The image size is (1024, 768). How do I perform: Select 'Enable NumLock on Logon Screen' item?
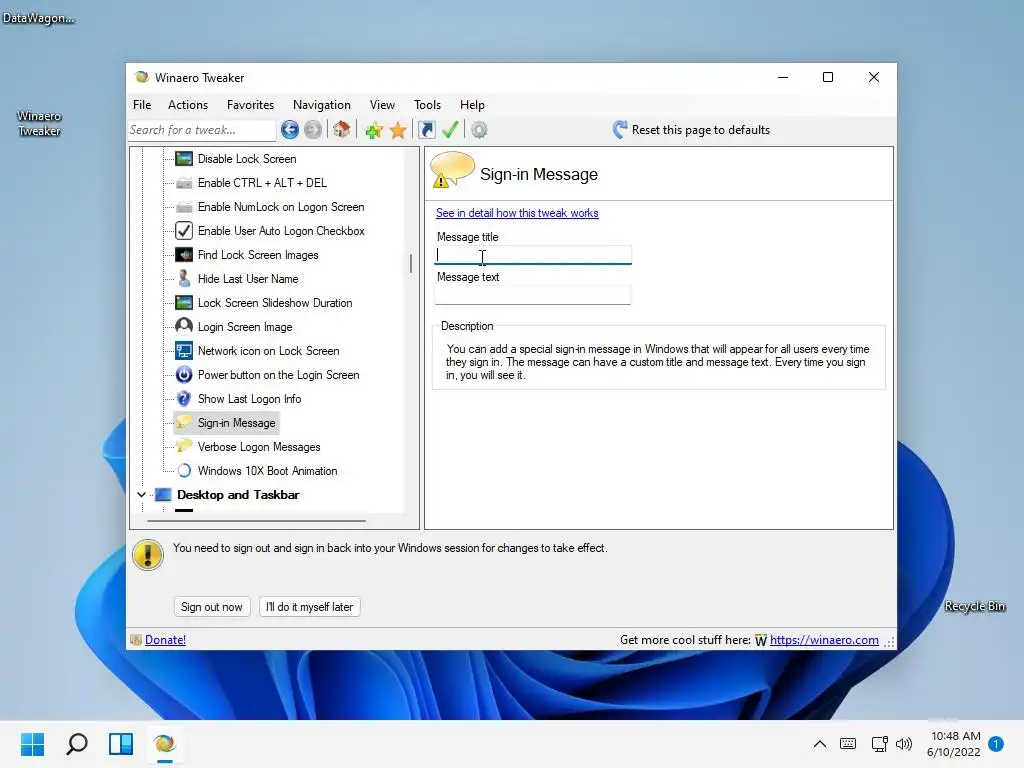[x=281, y=207]
